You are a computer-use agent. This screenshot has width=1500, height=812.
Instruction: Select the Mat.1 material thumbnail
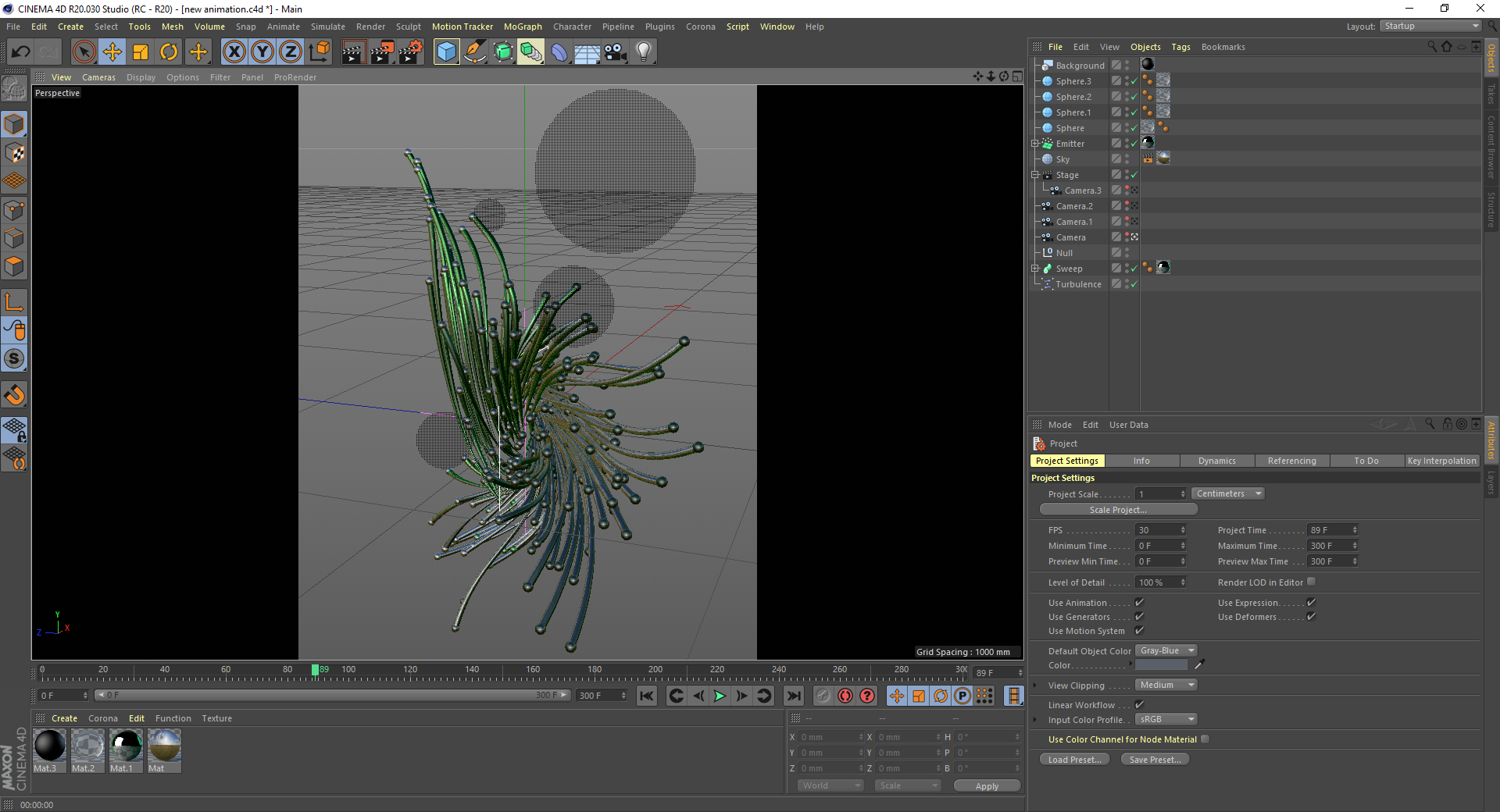(125, 746)
